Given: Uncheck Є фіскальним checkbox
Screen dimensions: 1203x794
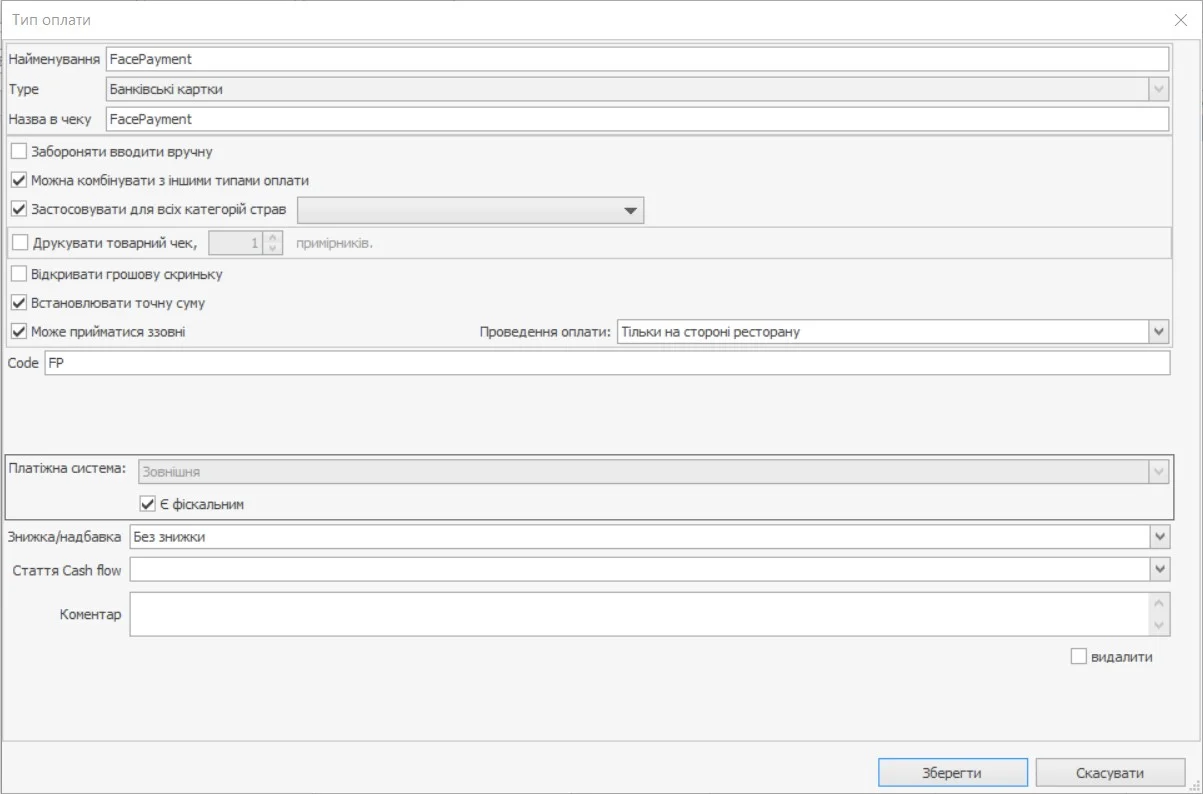Looking at the screenshot, I should click(148, 504).
